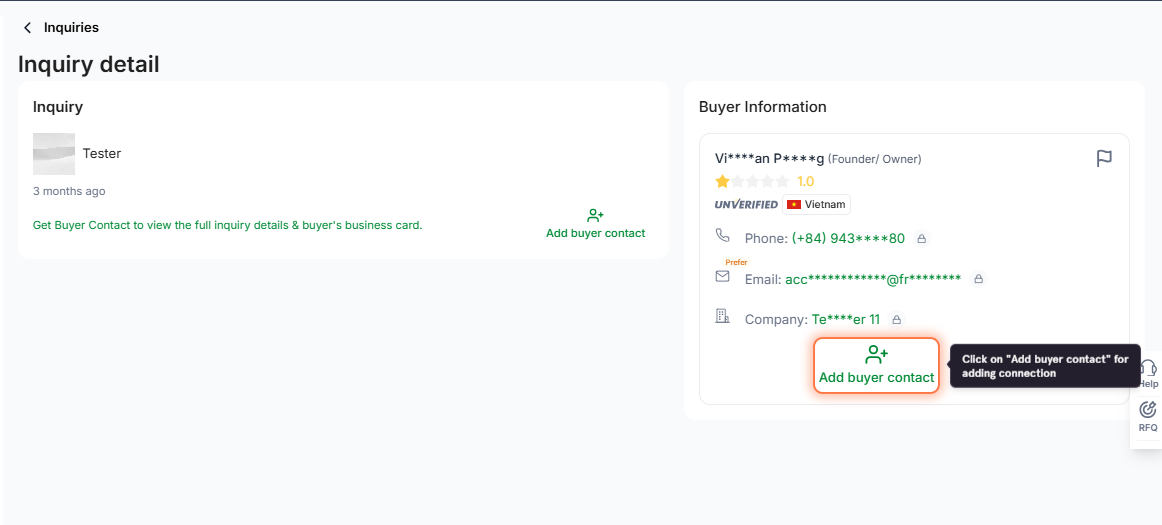Flag this buyer using the flag icon
This screenshot has width=1162, height=525.
coord(1104,159)
